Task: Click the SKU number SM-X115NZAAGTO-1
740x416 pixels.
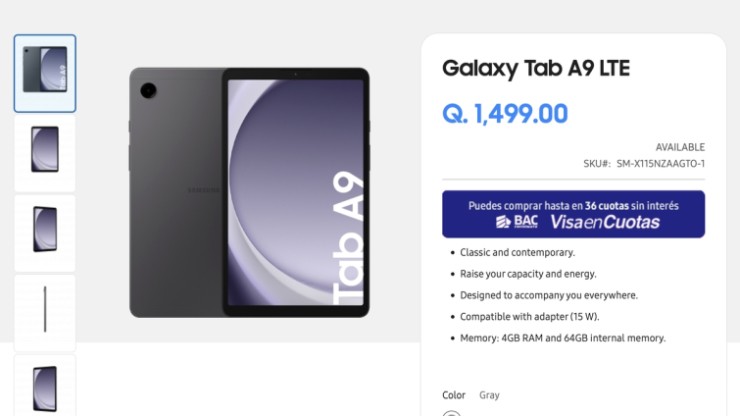Action: [660, 163]
